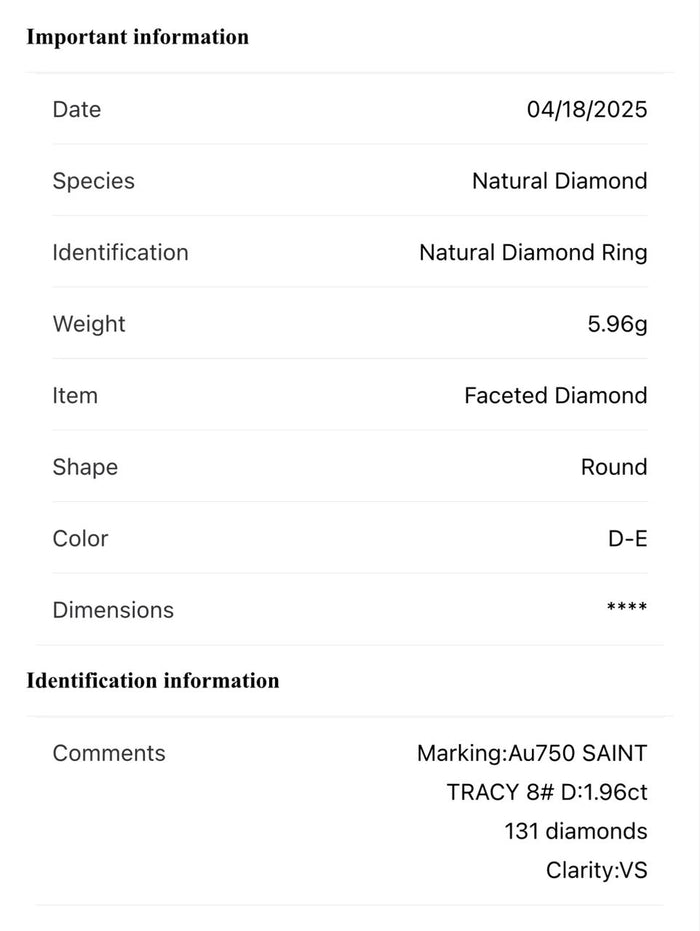Click the Clarity:VS comment text
This screenshot has height=931, width=700.
click(x=596, y=871)
